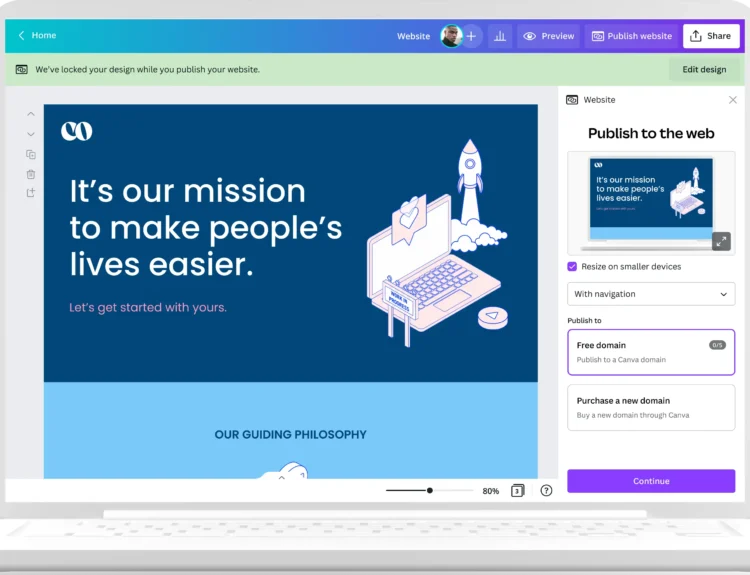Open the With navigation dropdown
Viewport: 750px width, 575px height.
(x=651, y=294)
